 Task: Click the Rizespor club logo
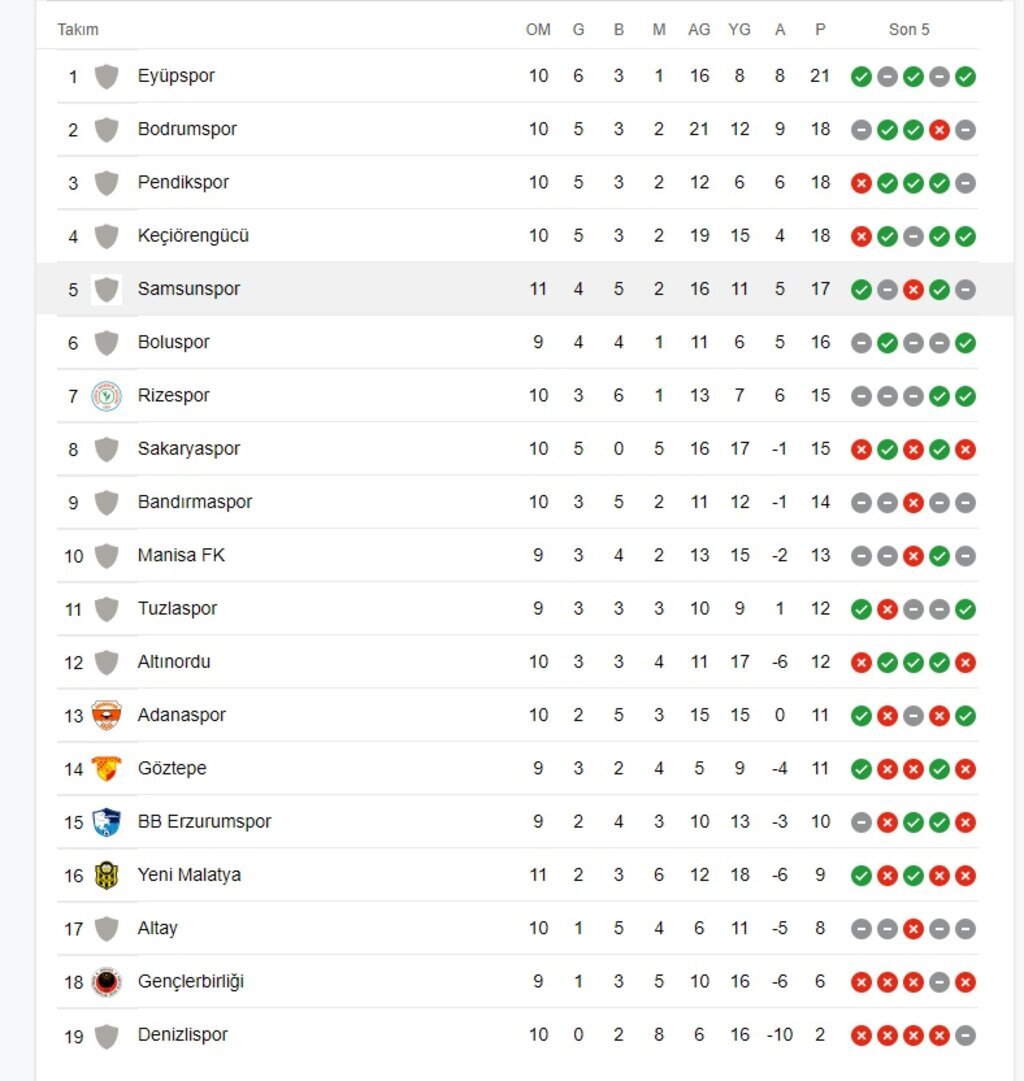(106, 396)
